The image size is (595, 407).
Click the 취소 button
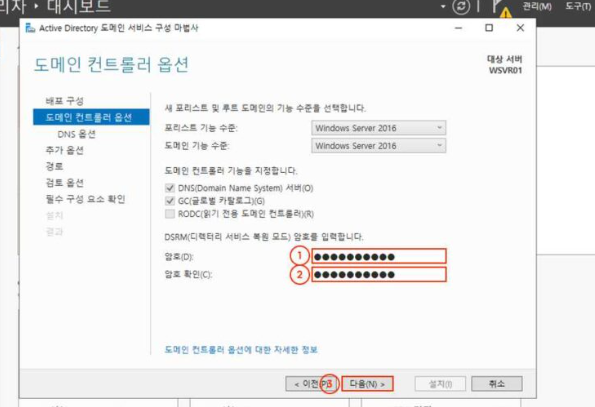[x=497, y=384]
